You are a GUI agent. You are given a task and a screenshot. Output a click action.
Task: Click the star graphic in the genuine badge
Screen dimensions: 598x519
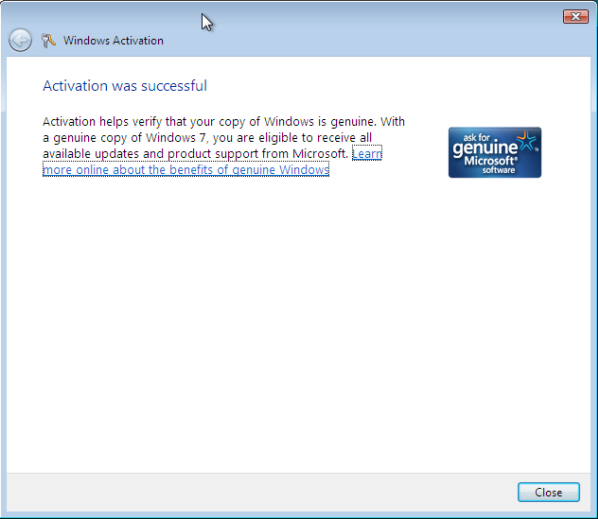[526, 140]
